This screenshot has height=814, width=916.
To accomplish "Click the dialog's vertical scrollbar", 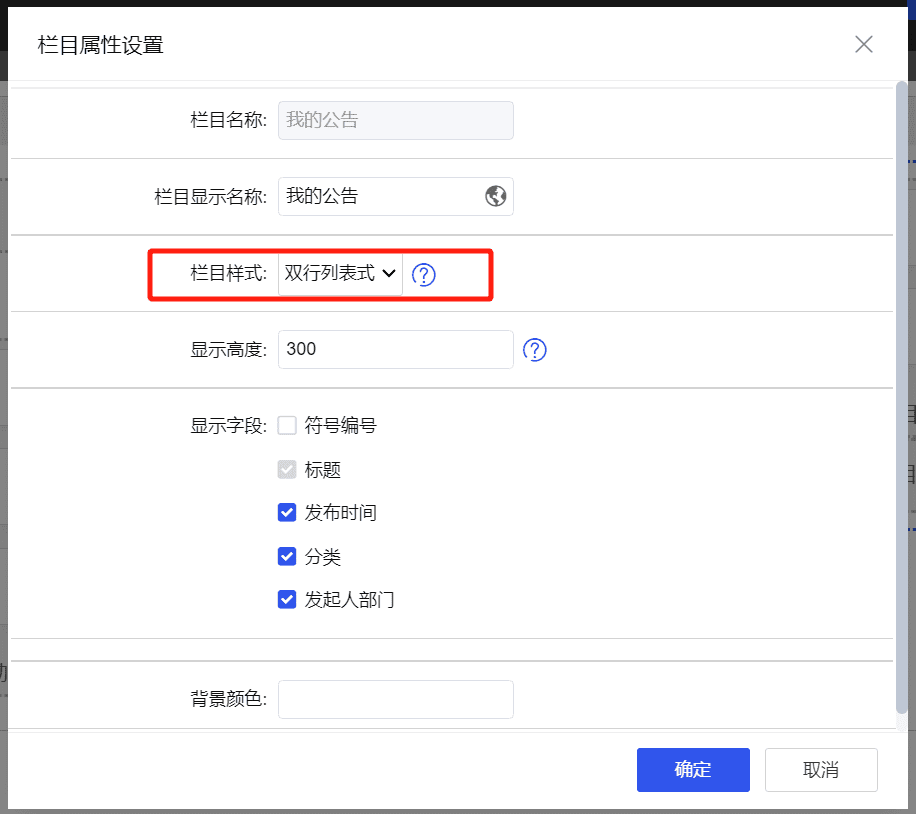I will point(901,397).
